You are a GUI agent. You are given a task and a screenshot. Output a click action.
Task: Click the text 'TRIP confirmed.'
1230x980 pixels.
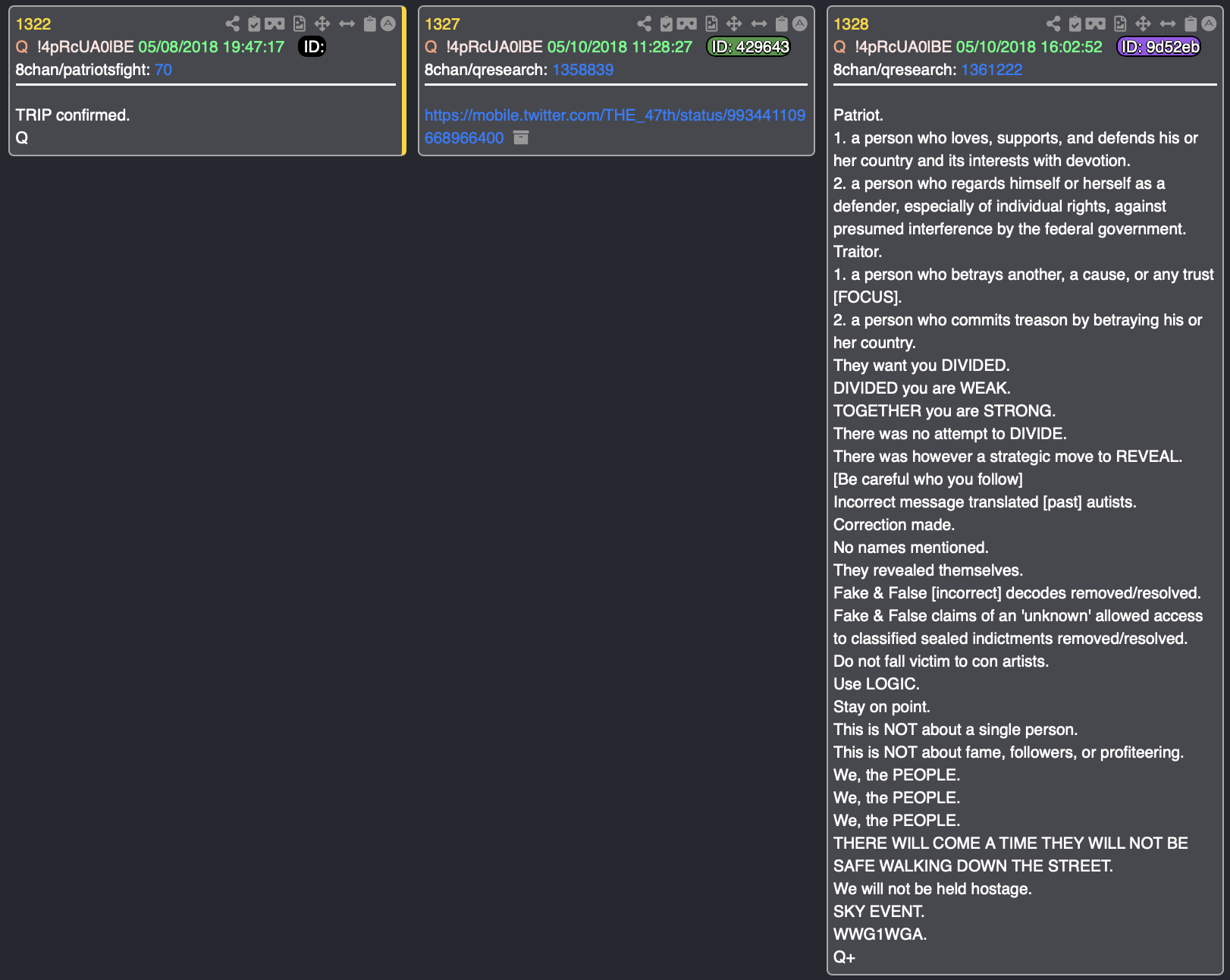(73, 115)
